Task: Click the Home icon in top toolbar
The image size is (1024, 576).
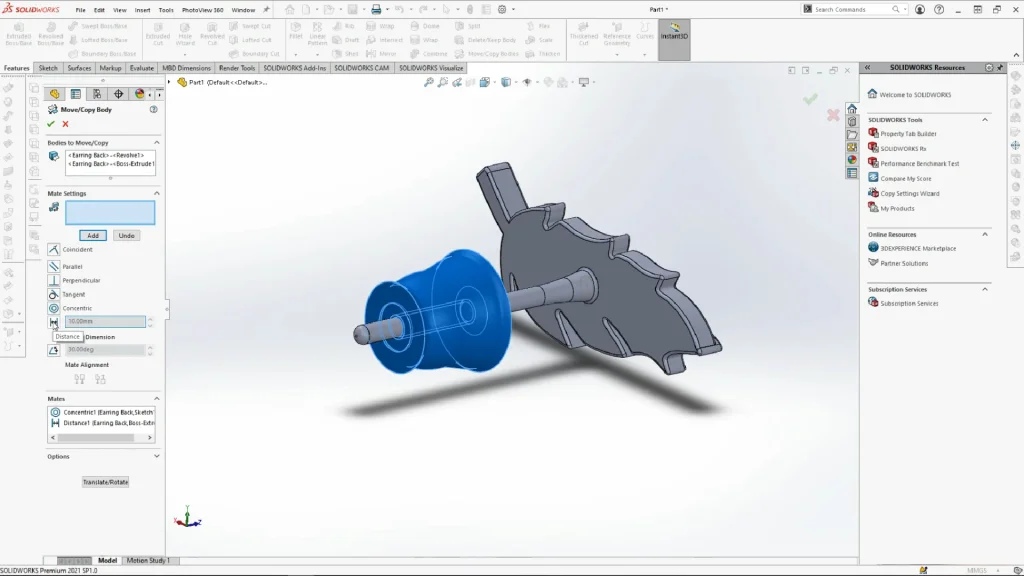Action: tap(289, 10)
